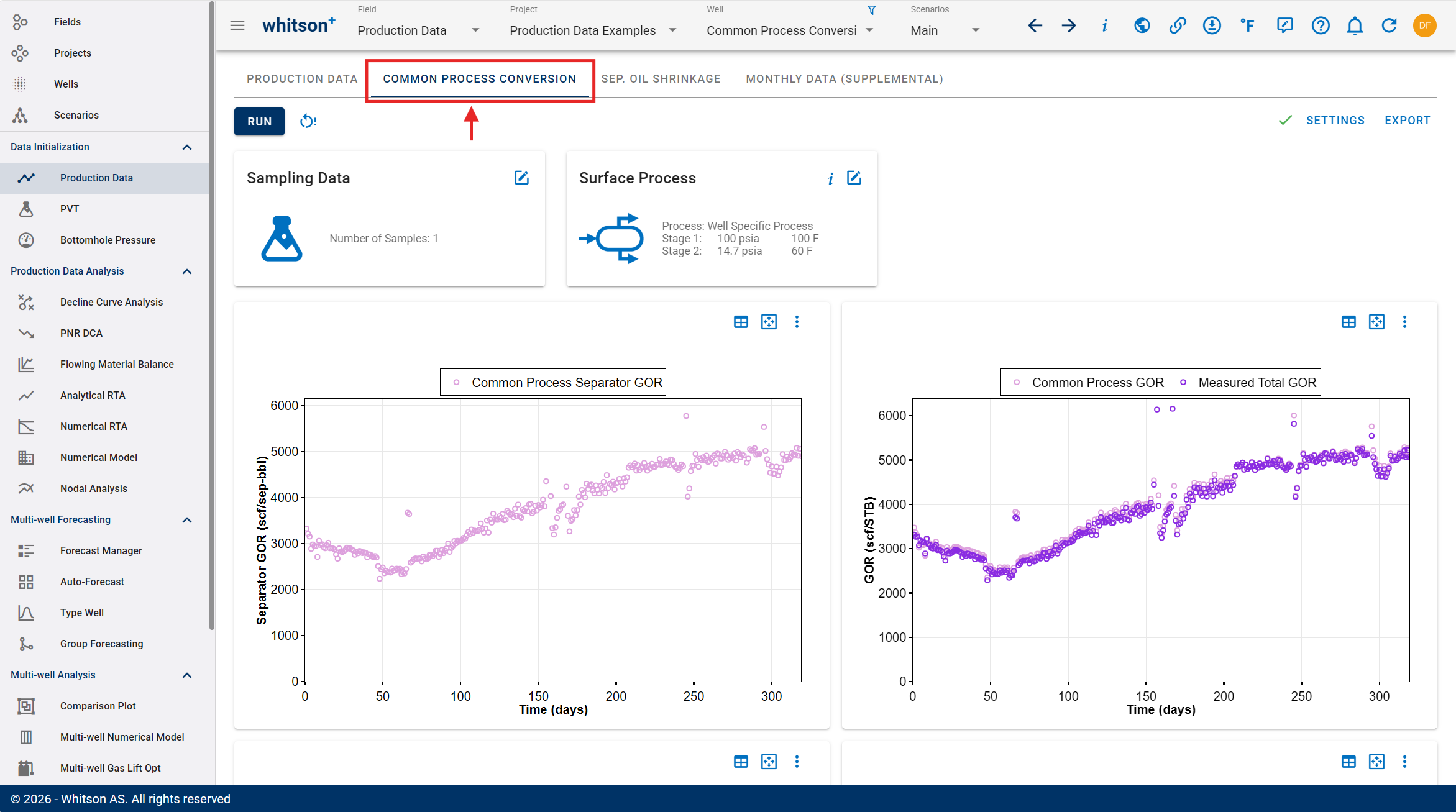The height and width of the screenshot is (812, 1456).
Task: Expand Separator GOR plot to fullscreen
Action: (x=769, y=322)
